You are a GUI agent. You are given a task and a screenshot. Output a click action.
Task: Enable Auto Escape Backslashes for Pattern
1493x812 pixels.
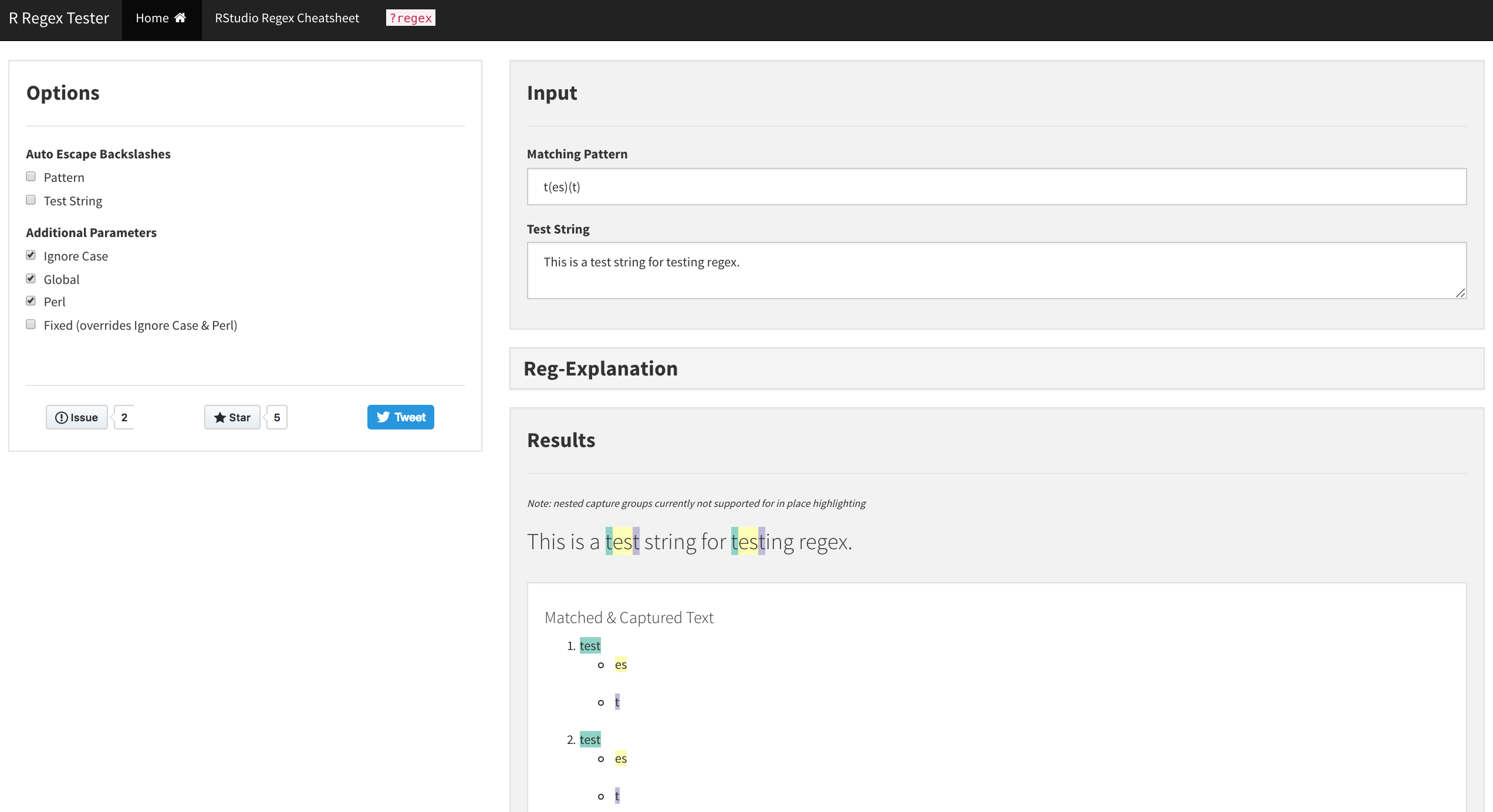pos(31,176)
